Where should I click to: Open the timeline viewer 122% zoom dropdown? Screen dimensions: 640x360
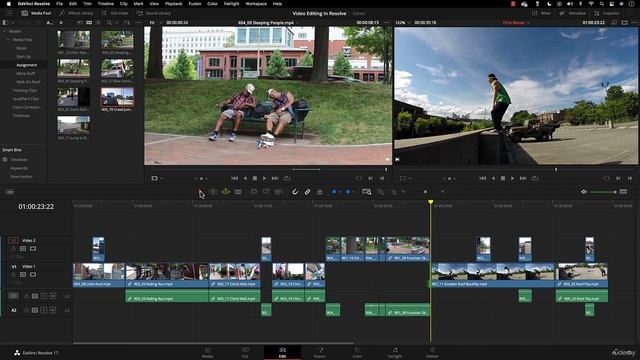(x=402, y=22)
